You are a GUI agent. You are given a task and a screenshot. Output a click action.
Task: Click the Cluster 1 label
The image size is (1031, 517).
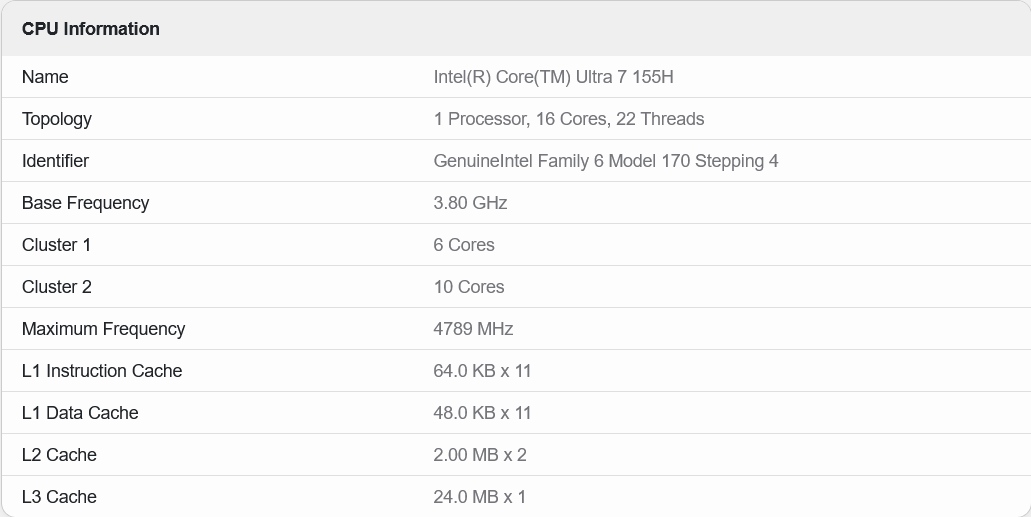56,245
